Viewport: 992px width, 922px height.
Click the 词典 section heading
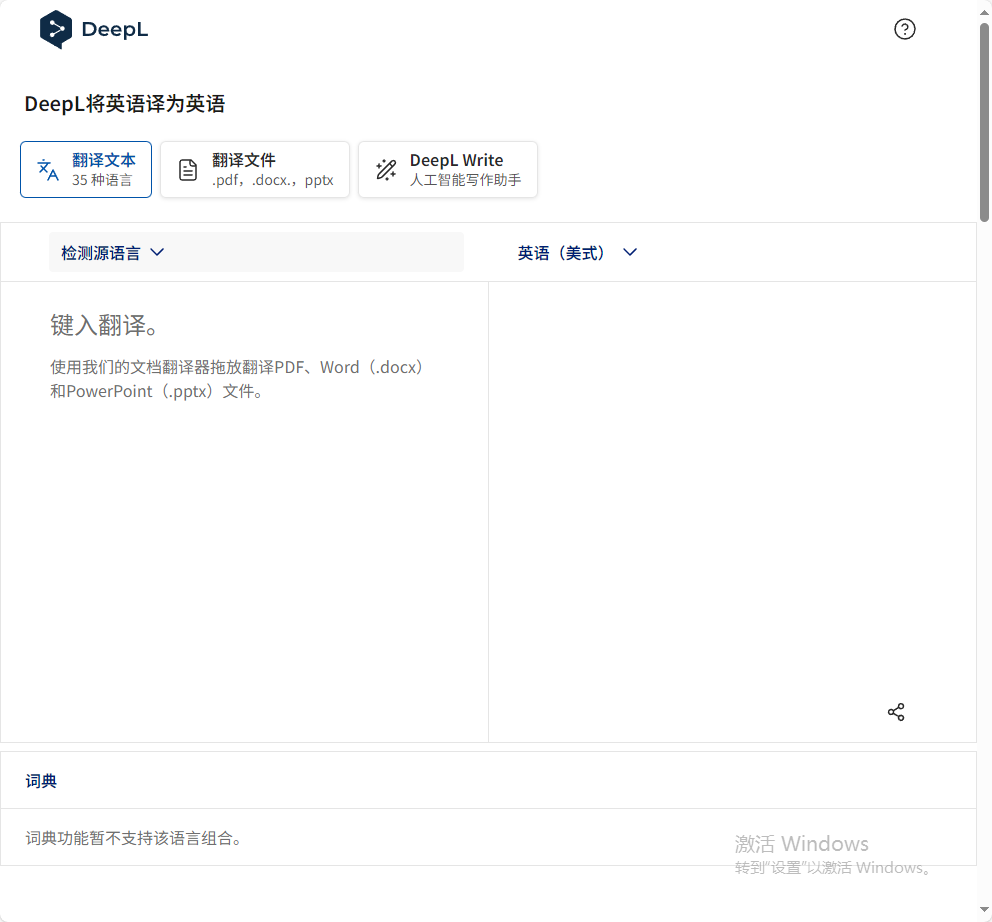pos(41,781)
